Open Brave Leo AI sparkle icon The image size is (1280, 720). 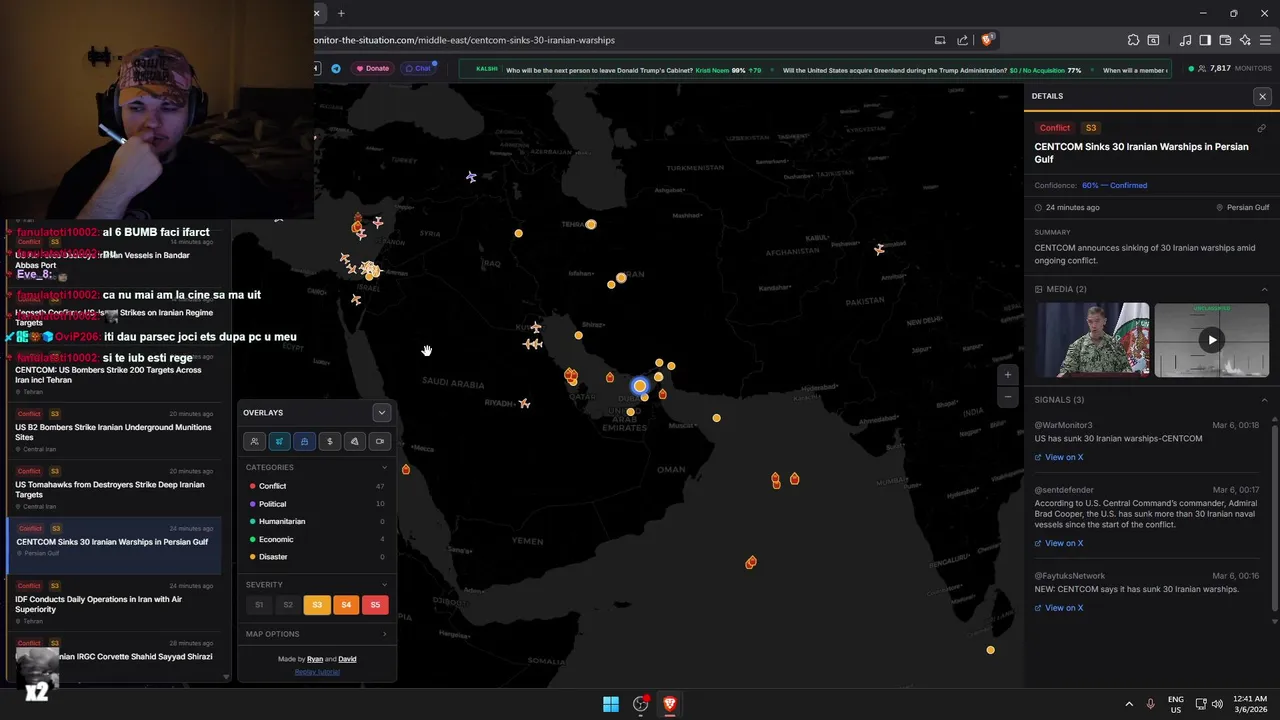(1245, 40)
